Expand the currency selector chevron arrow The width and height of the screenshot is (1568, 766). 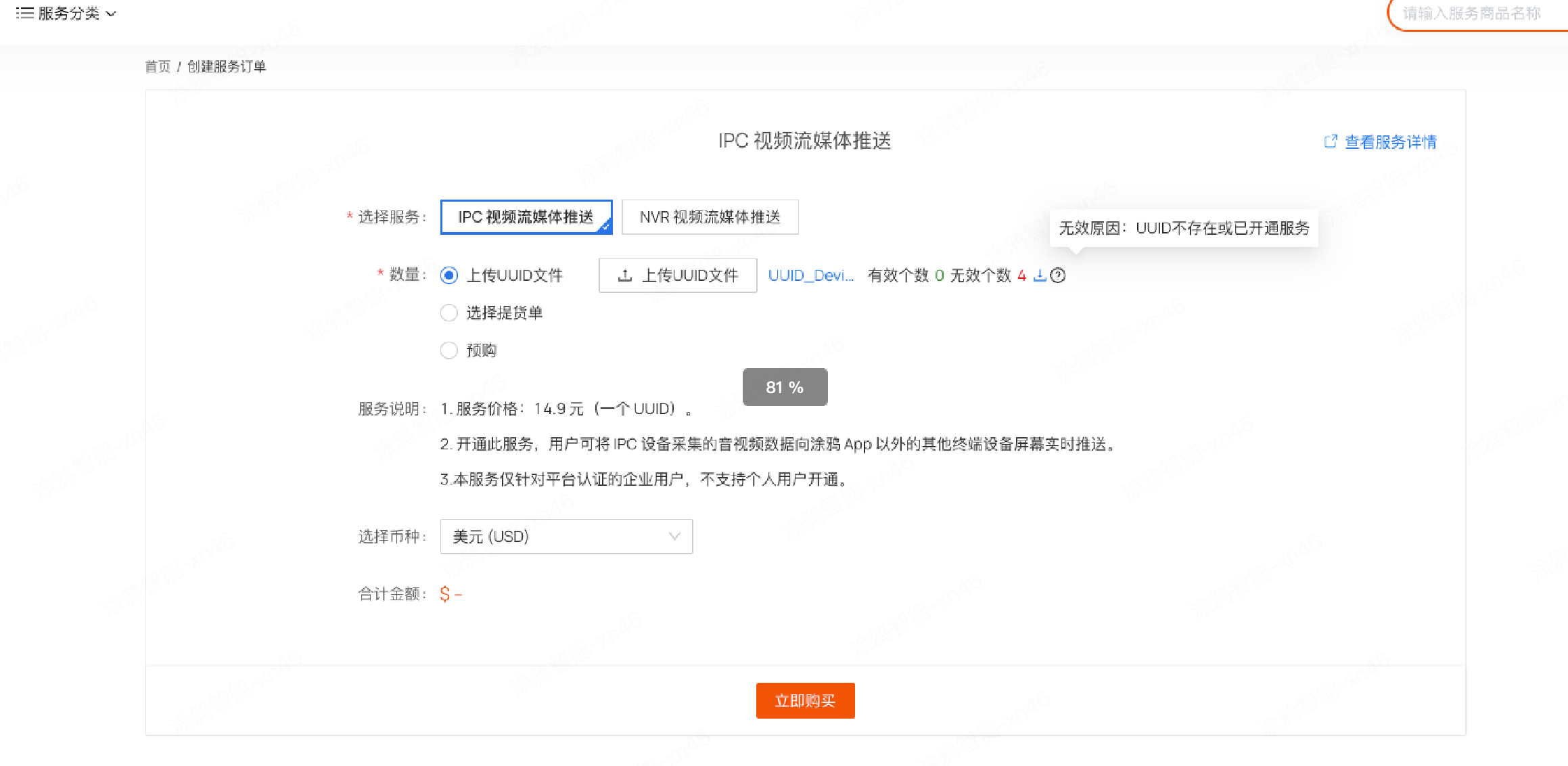[674, 537]
